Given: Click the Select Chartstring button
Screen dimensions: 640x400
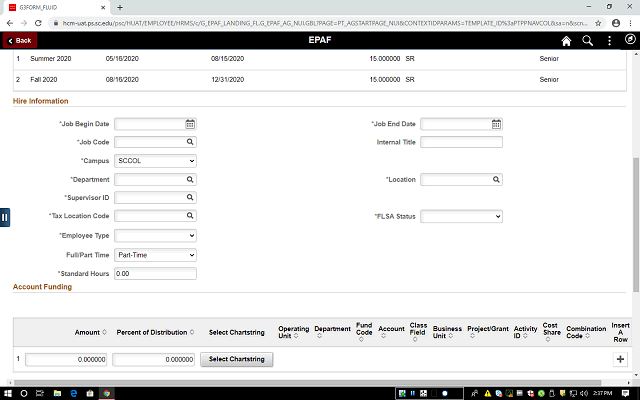Looking at the screenshot, I should coord(237,359).
